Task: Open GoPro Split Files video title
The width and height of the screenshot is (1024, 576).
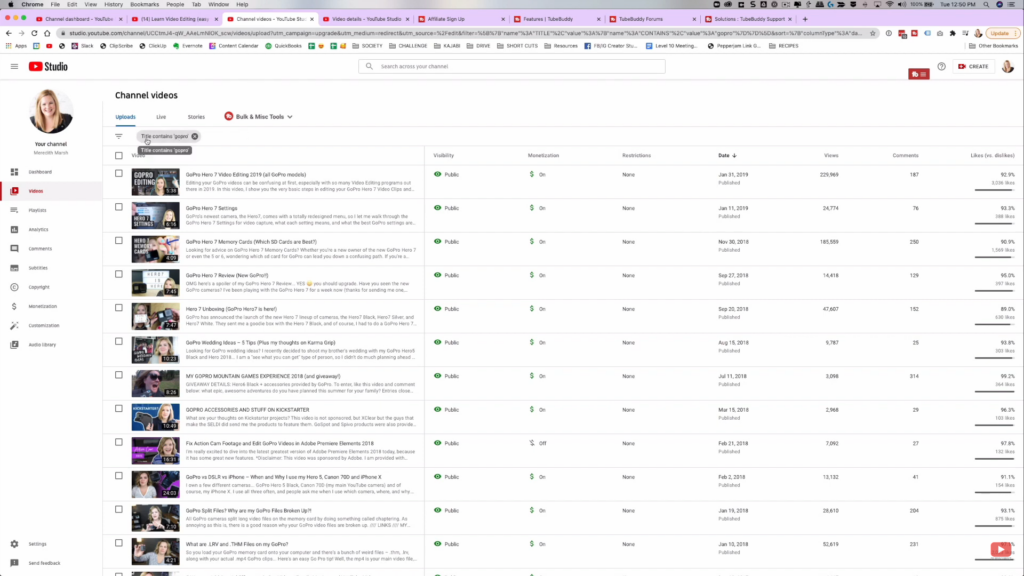Action: click(249, 511)
